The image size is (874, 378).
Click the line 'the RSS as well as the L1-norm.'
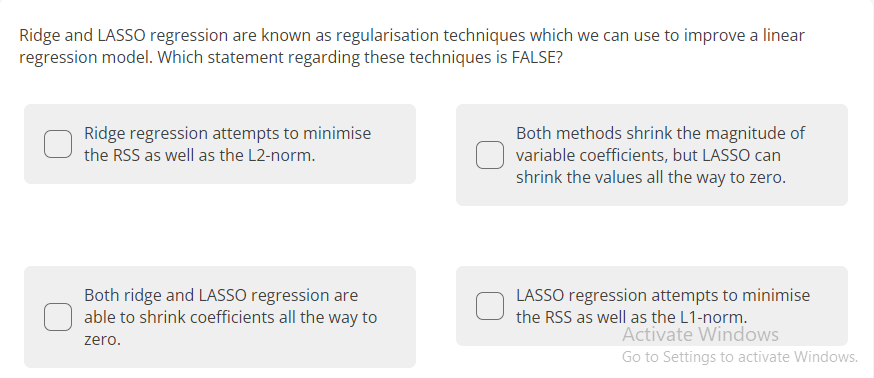coord(632,317)
